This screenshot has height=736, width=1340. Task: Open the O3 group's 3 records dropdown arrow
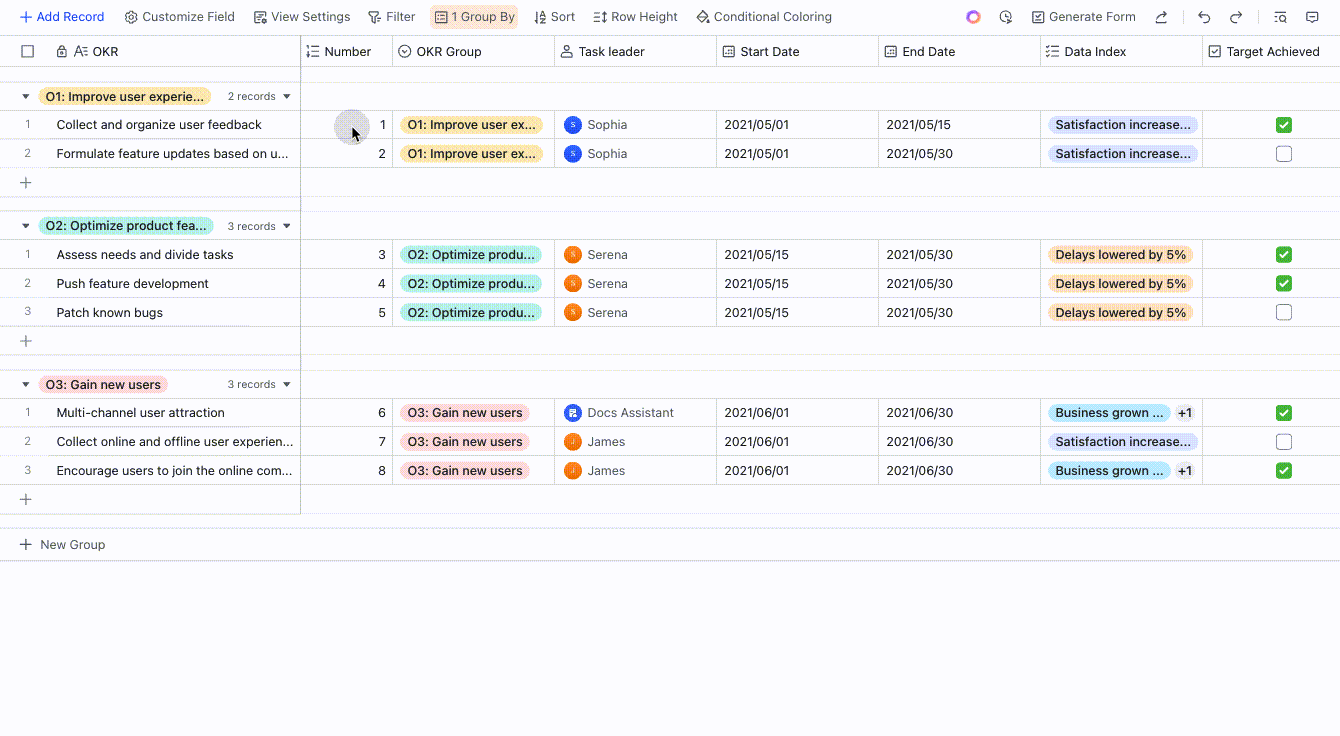point(287,385)
